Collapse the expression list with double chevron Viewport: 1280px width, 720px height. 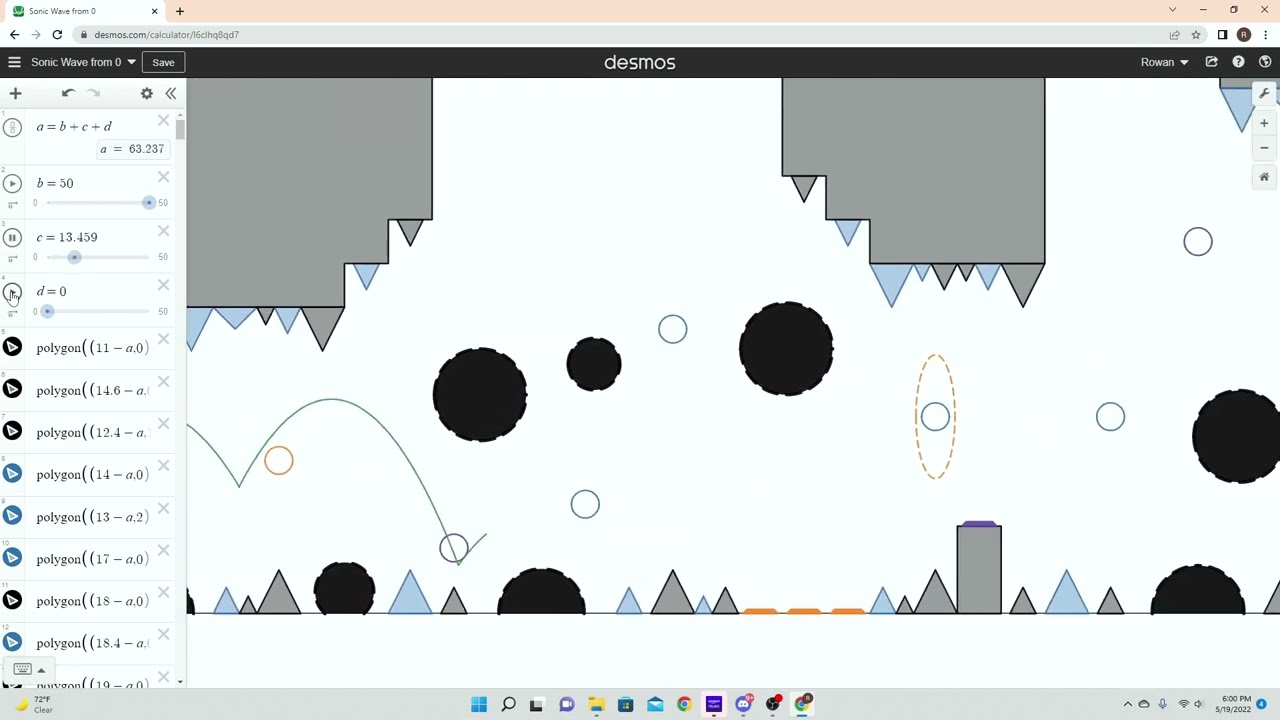(x=171, y=93)
